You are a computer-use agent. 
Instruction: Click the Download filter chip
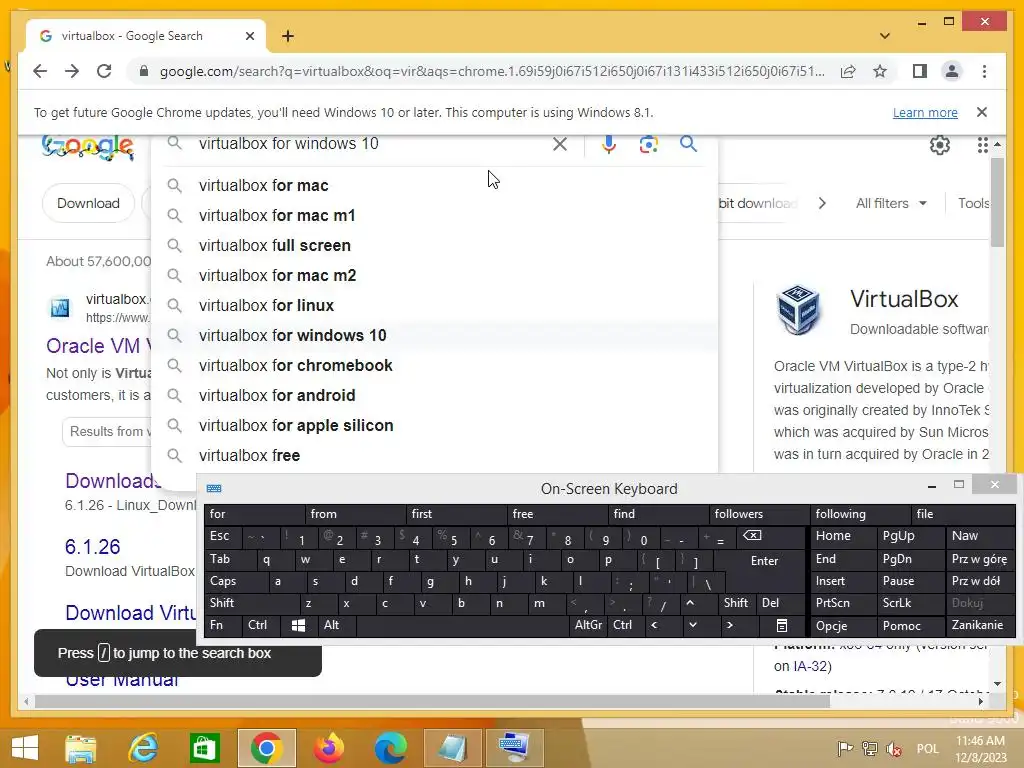88,203
